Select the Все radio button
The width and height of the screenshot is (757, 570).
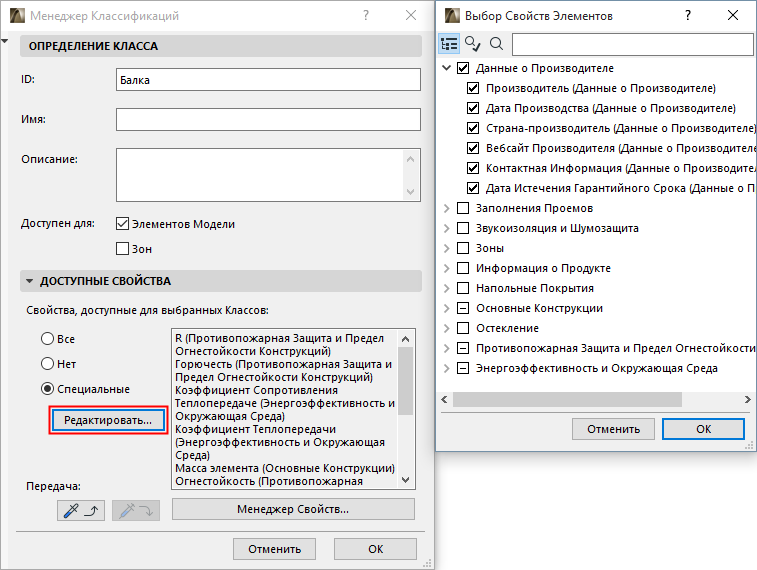[46, 339]
